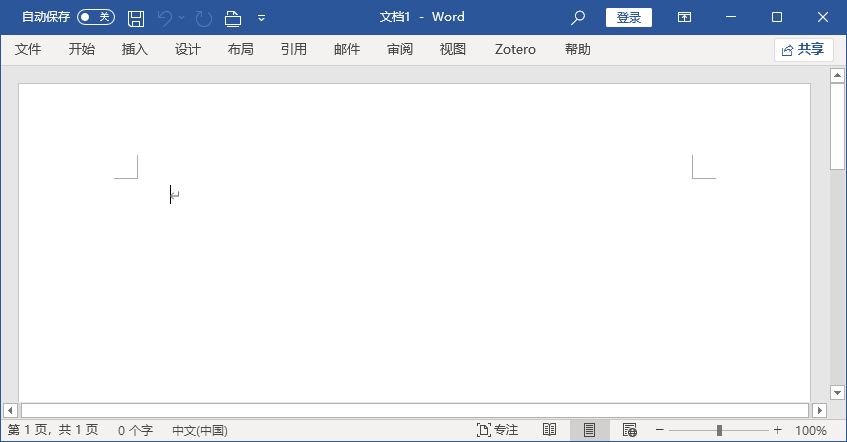
Task: Click in the document at the paragraph mark
Action: 174,195
